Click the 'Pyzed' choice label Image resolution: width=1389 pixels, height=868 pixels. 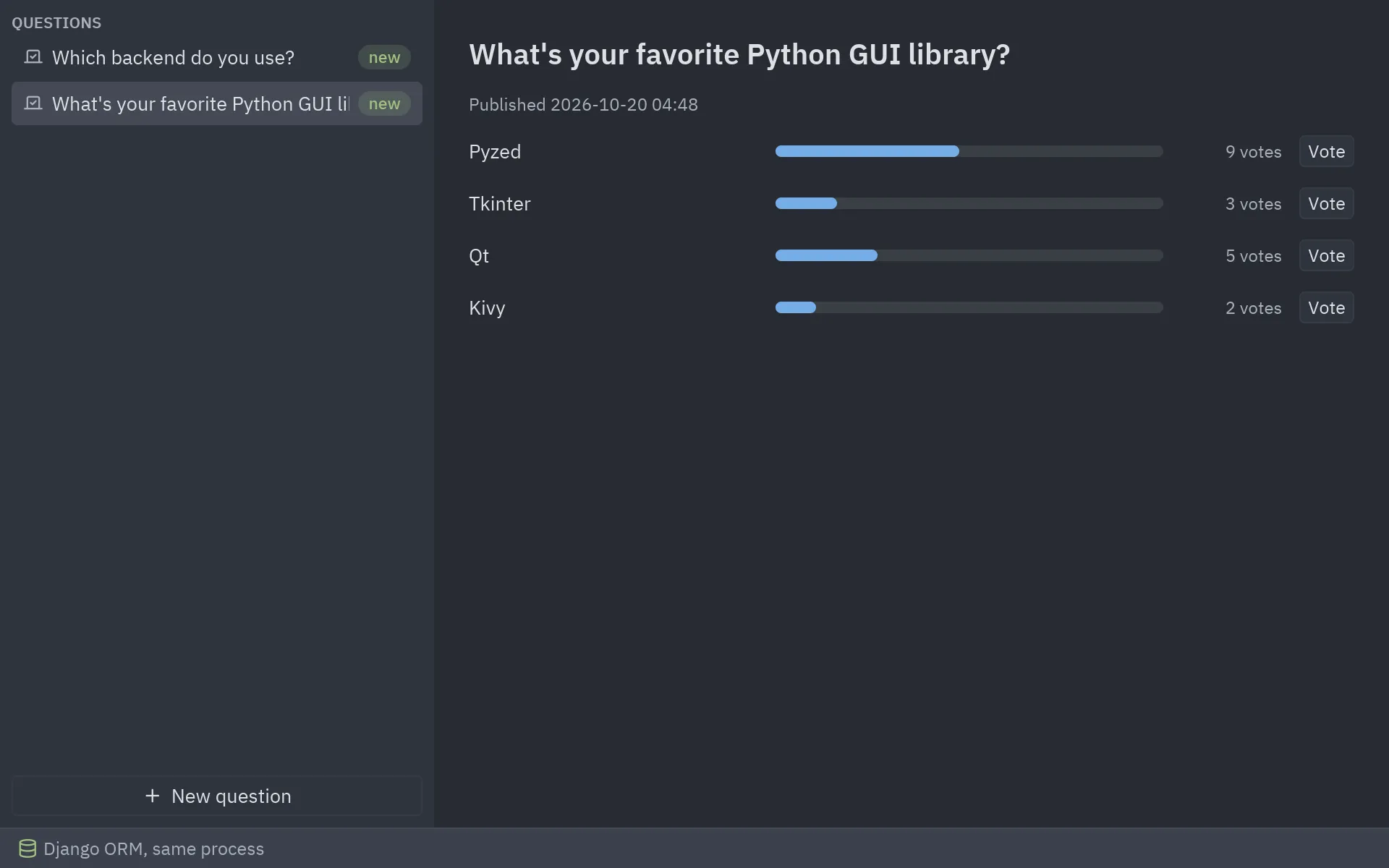495,152
